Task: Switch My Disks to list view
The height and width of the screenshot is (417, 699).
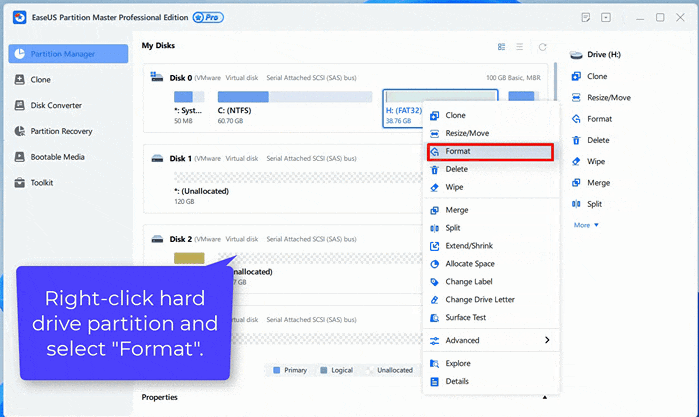Action: coord(519,47)
